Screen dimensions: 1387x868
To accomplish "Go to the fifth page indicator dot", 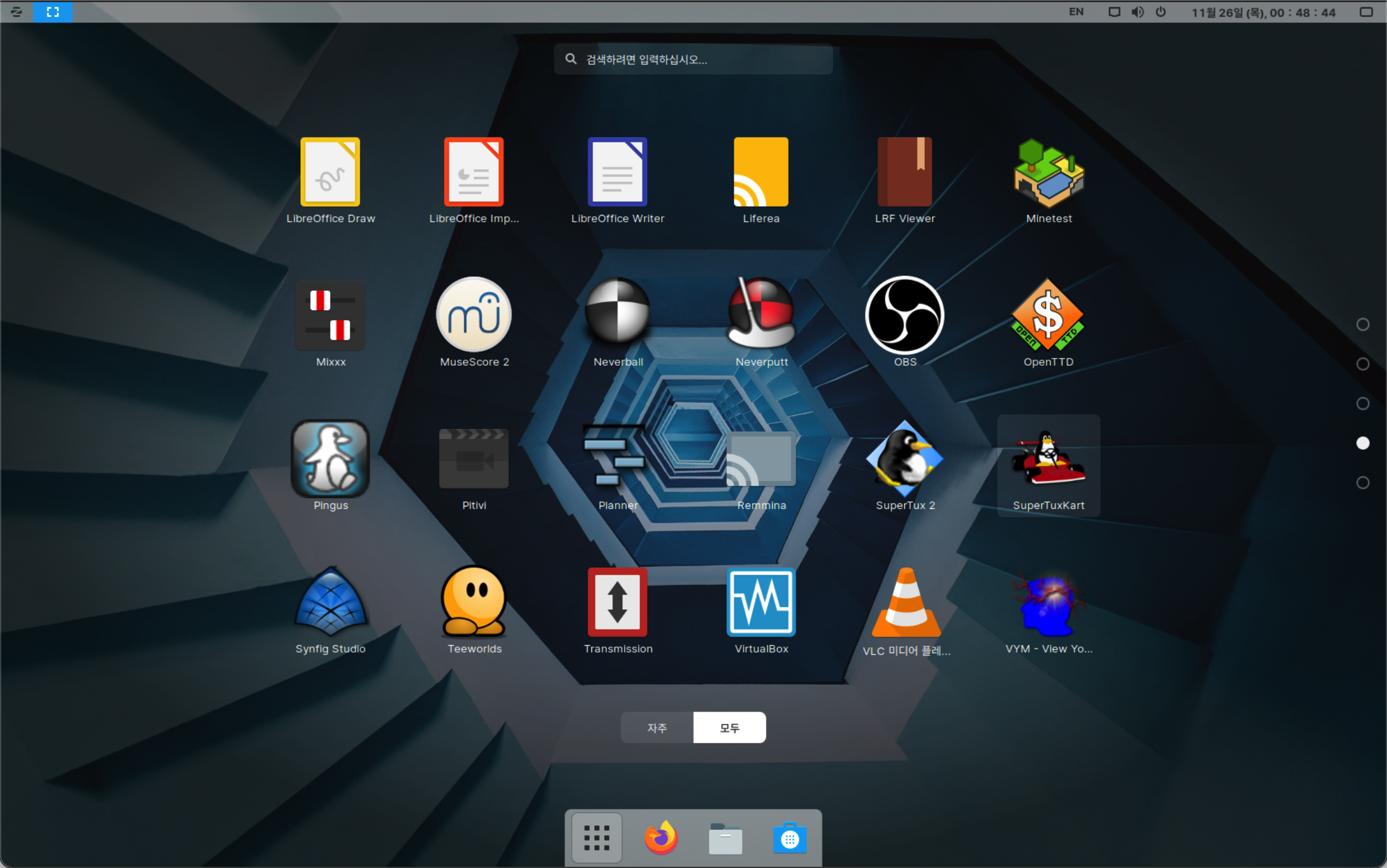I will (x=1363, y=483).
